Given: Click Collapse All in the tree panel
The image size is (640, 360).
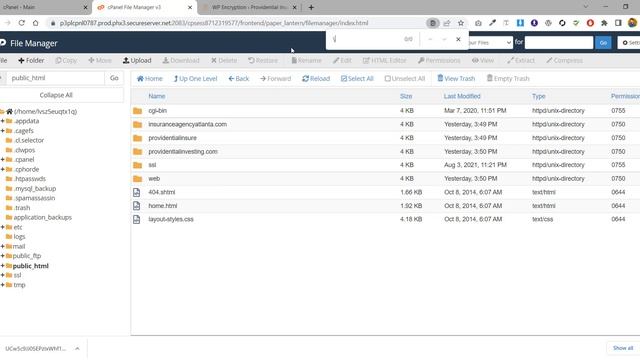Looking at the screenshot, I should coord(56,95).
